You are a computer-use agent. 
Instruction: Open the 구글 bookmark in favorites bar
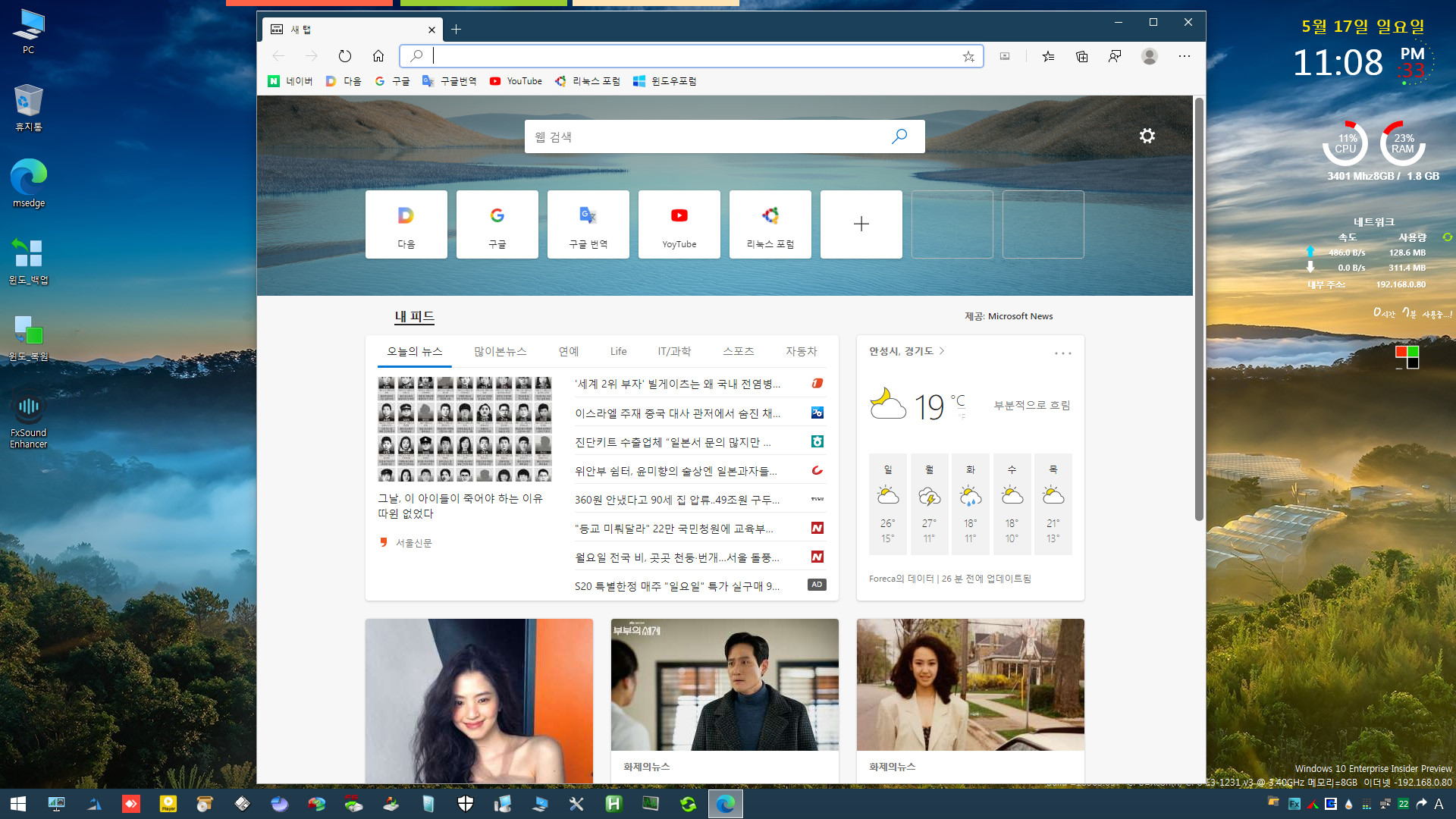(392, 81)
